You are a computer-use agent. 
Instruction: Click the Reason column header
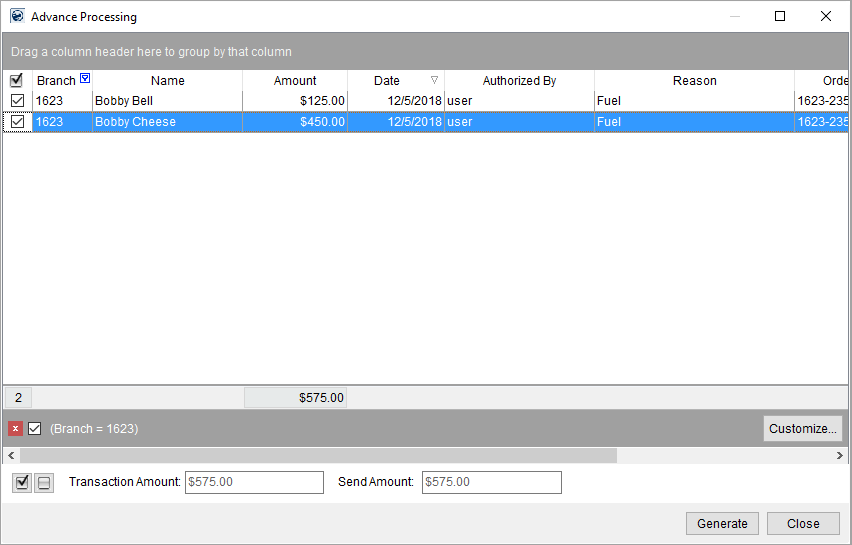coord(694,81)
